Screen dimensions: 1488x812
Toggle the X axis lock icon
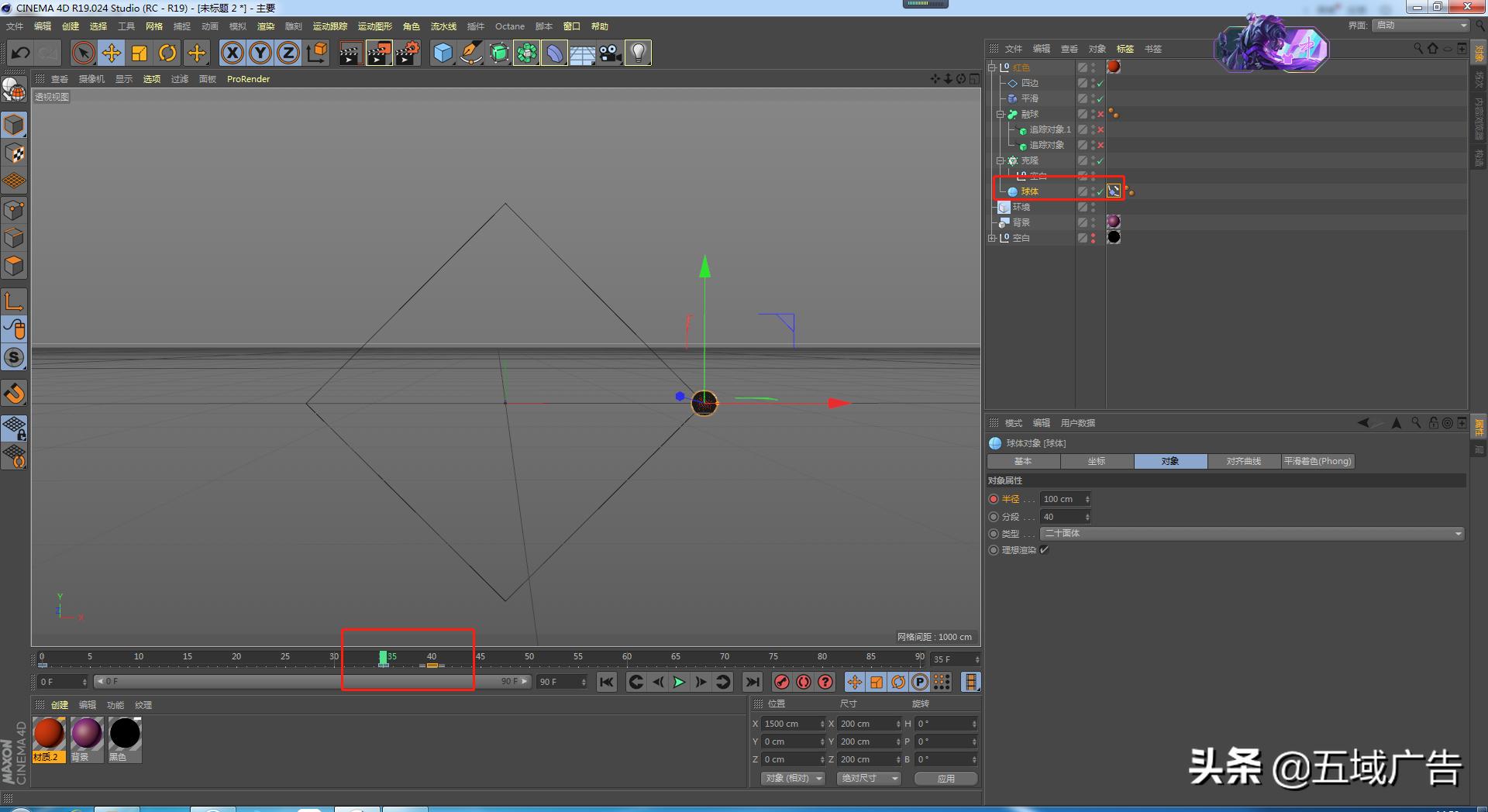pyautogui.click(x=232, y=53)
